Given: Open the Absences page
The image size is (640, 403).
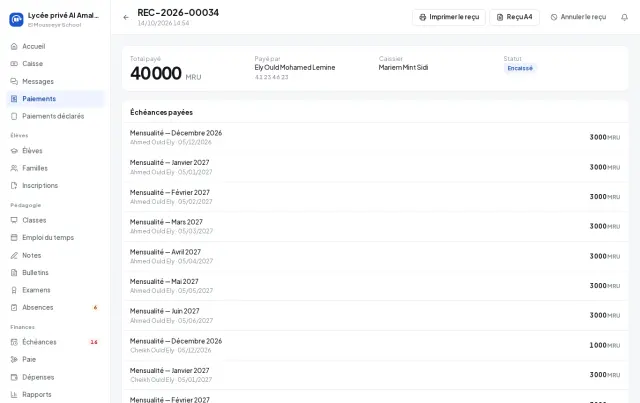Looking at the screenshot, I should (55, 307).
